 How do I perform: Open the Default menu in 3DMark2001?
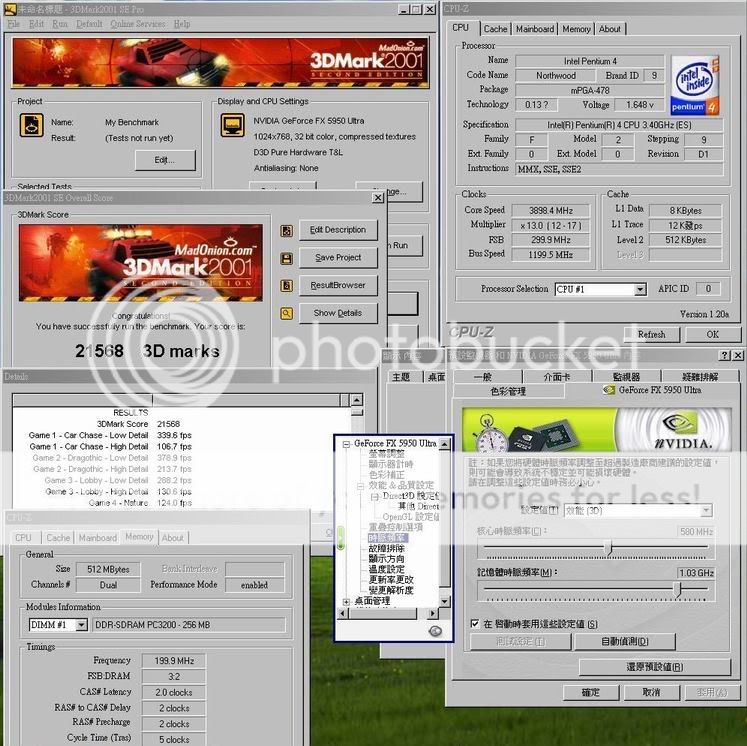point(89,24)
